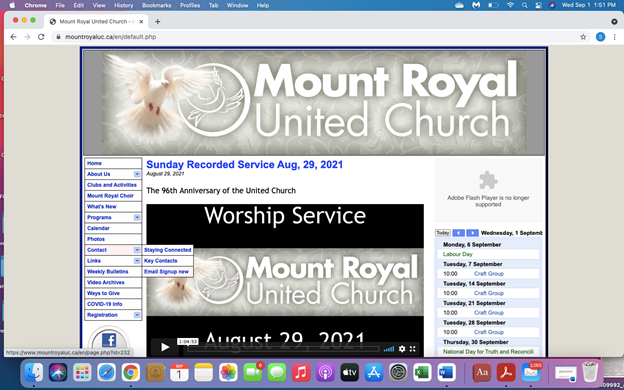Image resolution: width=624 pixels, height=390 pixels.
Task: Open Labour Day calendar event
Action: [x=458, y=254]
